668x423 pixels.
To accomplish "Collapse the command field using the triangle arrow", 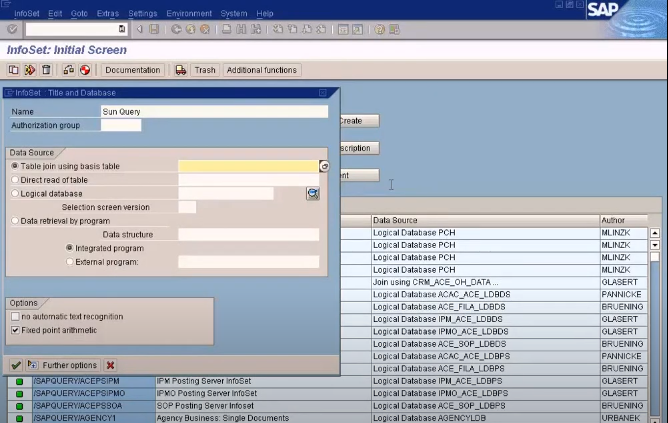I will tap(139, 29).
